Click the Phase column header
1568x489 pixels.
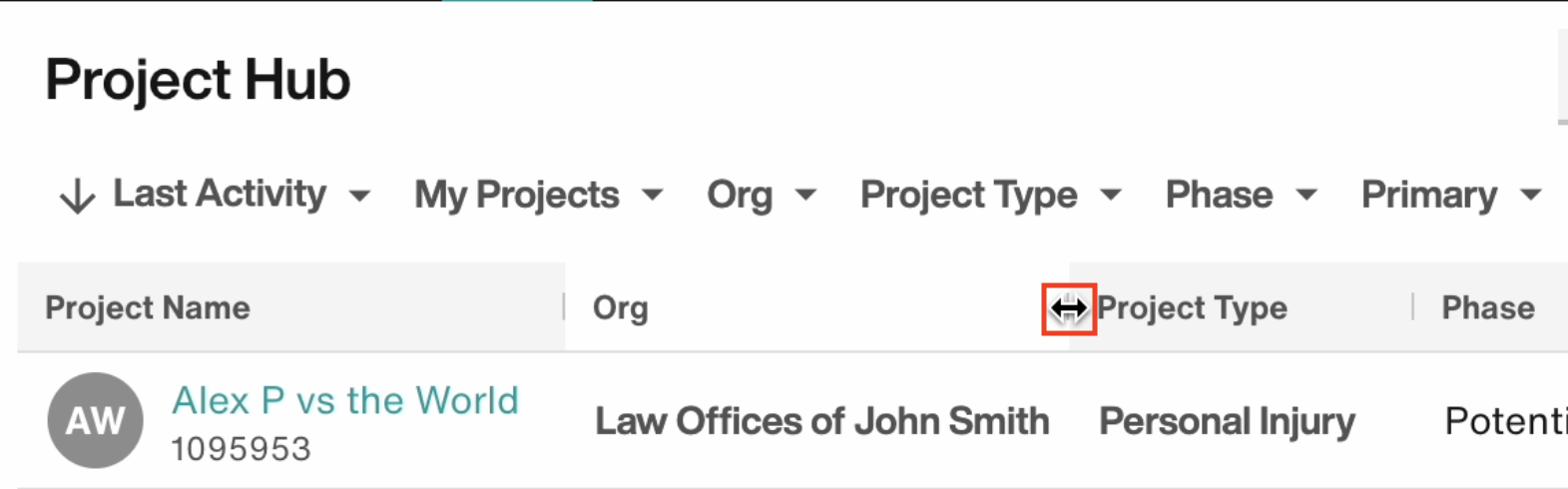pyautogui.click(x=1487, y=307)
